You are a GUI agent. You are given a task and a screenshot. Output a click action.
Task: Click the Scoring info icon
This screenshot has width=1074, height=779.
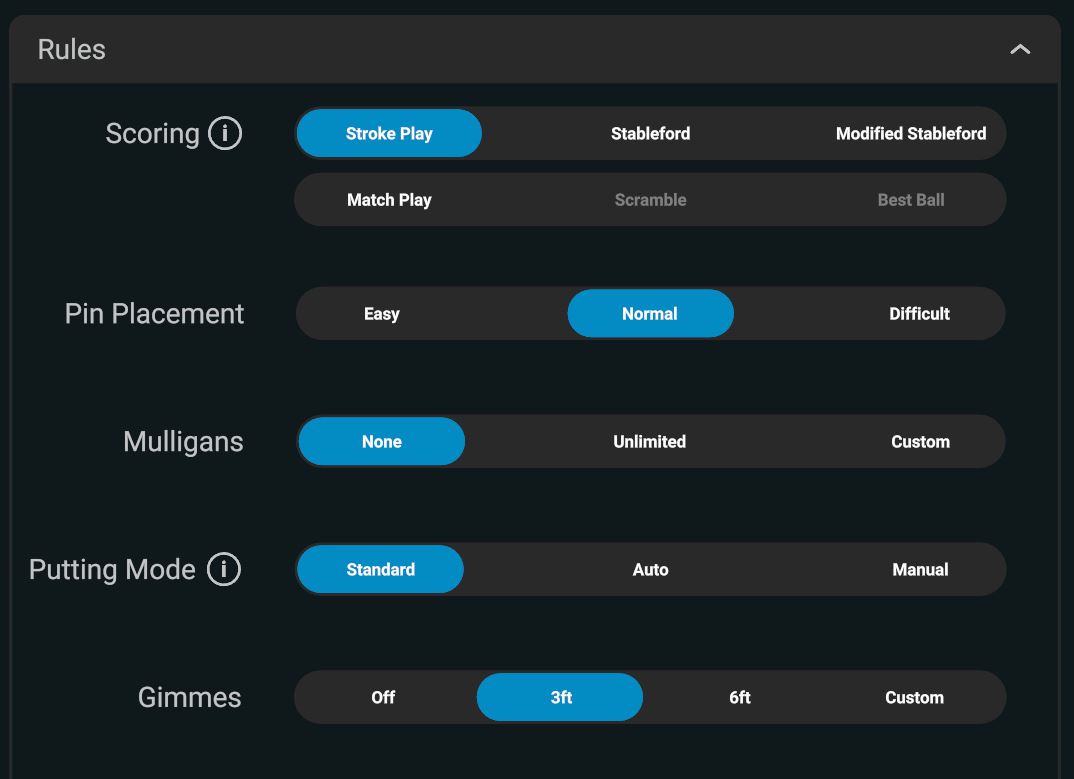click(x=225, y=133)
